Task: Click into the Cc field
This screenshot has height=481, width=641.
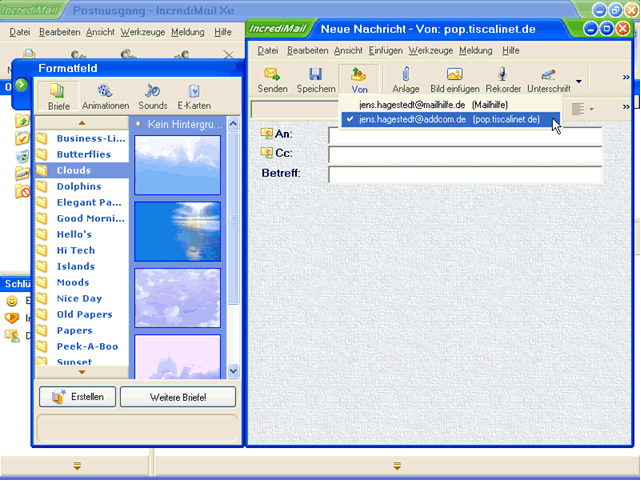Action: [465, 154]
